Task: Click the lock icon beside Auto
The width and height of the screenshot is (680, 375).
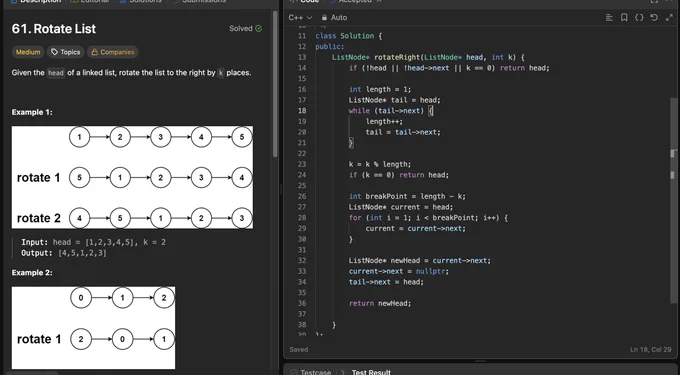Action: [x=324, y=18]
